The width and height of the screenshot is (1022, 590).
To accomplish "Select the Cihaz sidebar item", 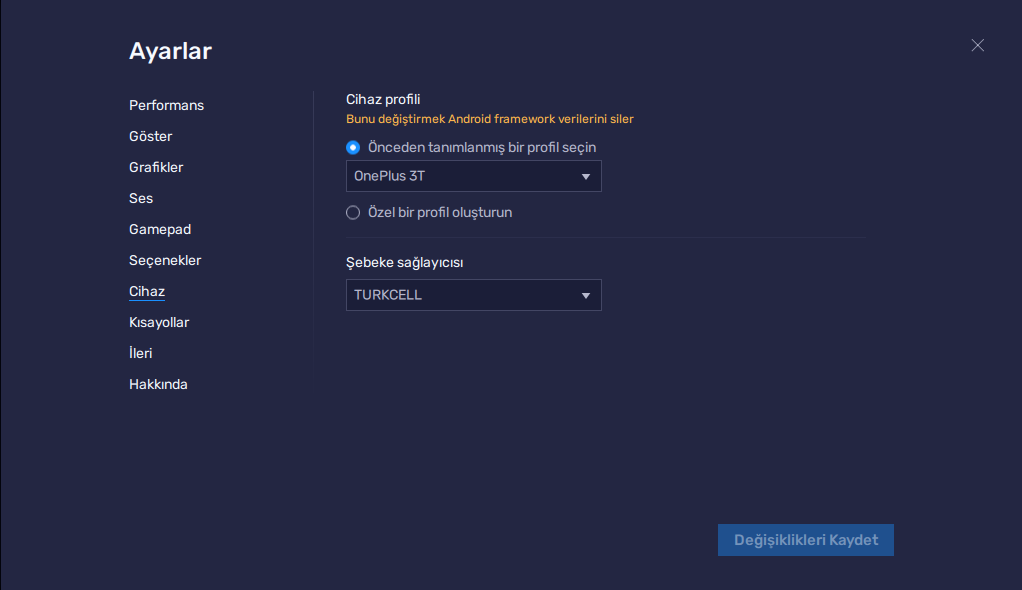I will [147, 291].
